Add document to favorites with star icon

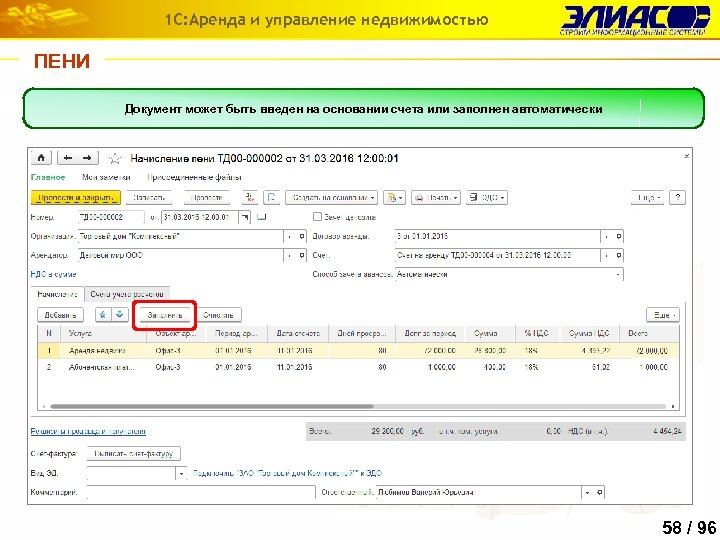[x=115, y=159]
